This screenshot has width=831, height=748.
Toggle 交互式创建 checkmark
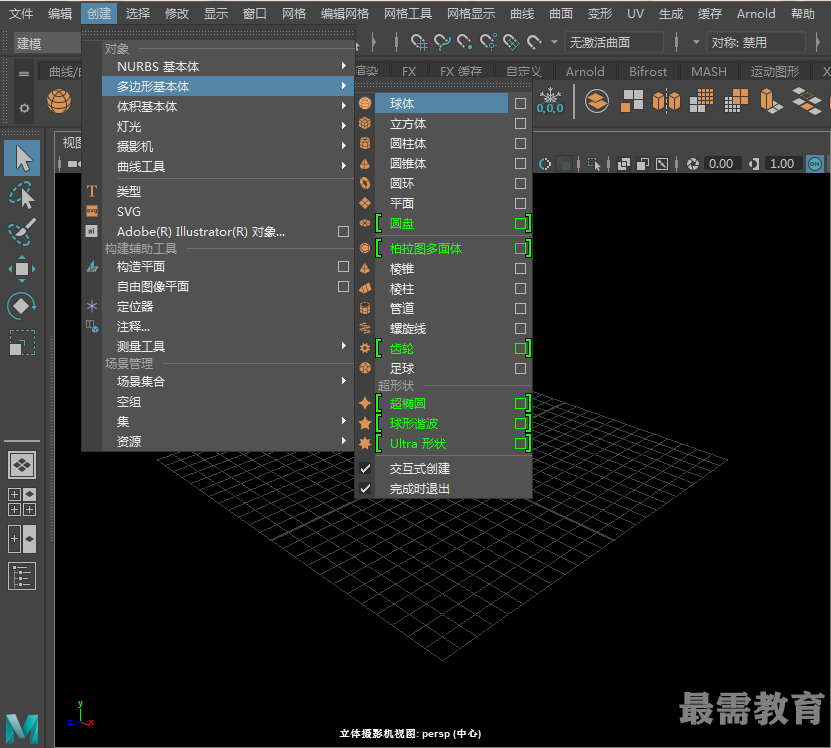pos(365,468)
